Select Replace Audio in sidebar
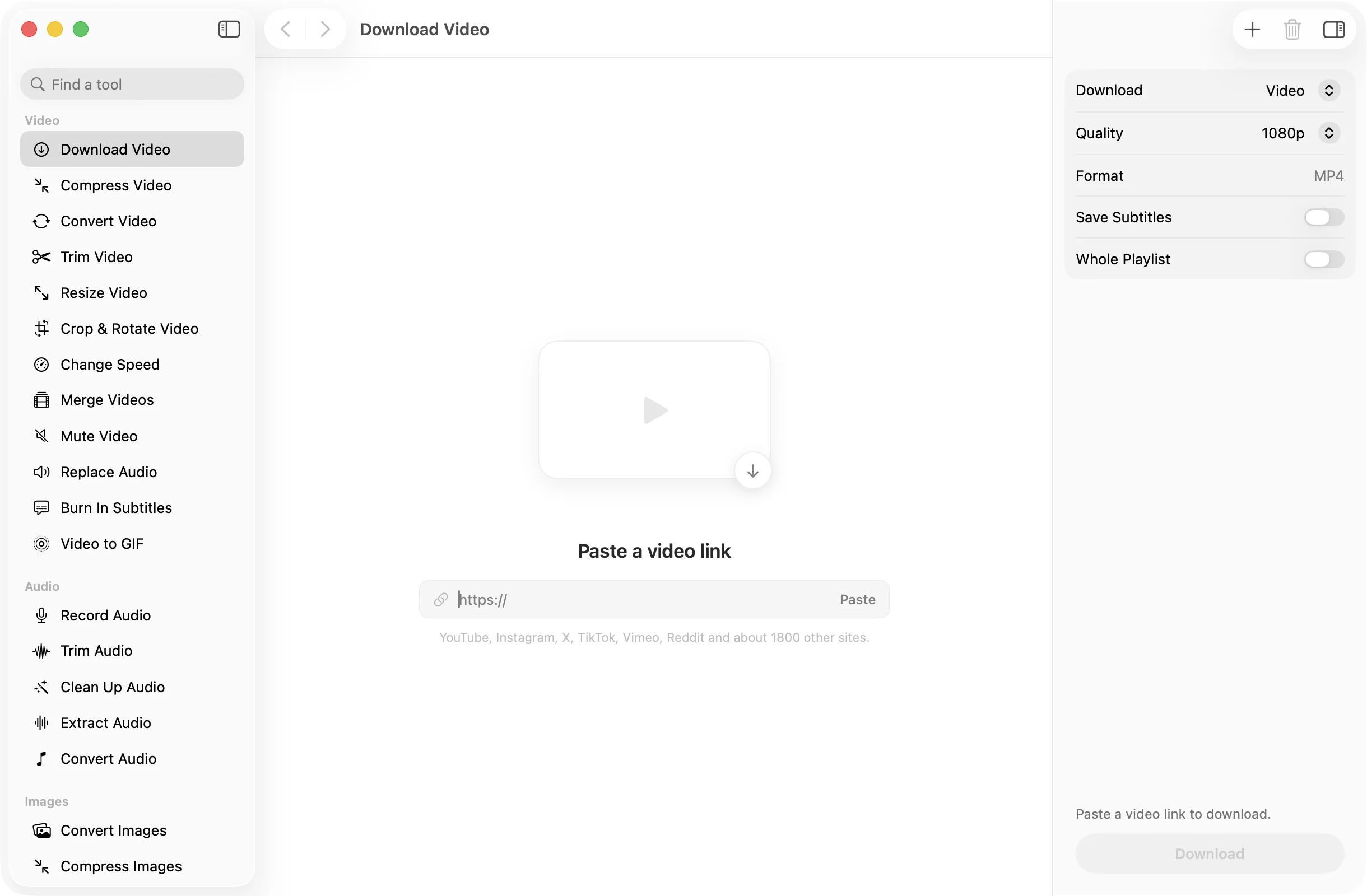 pyautogui.click(x=132, y=472)
